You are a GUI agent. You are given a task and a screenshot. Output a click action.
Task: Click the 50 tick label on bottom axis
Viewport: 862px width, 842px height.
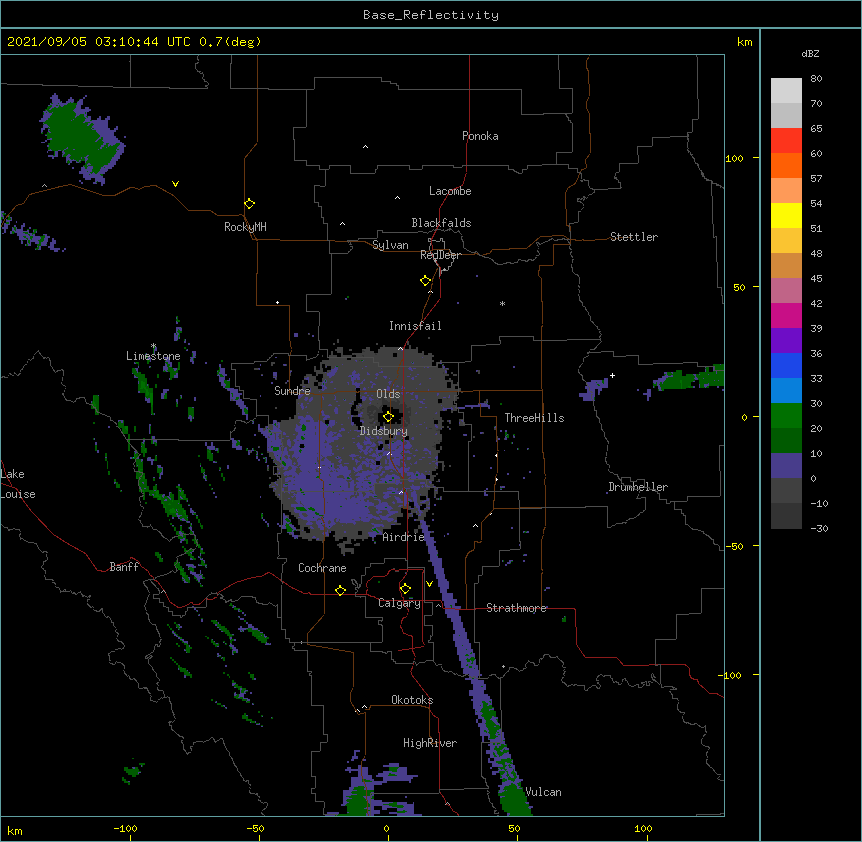[514, 828]
